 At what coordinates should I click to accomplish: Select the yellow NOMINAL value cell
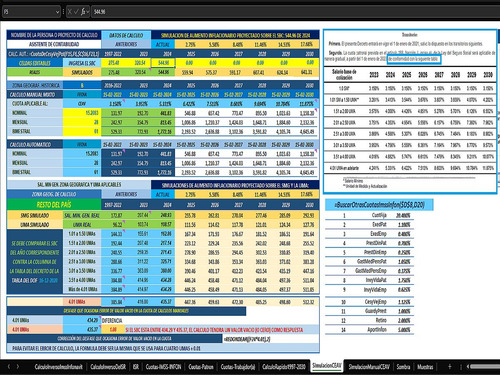pyautogui.click(x=82, y=113)
